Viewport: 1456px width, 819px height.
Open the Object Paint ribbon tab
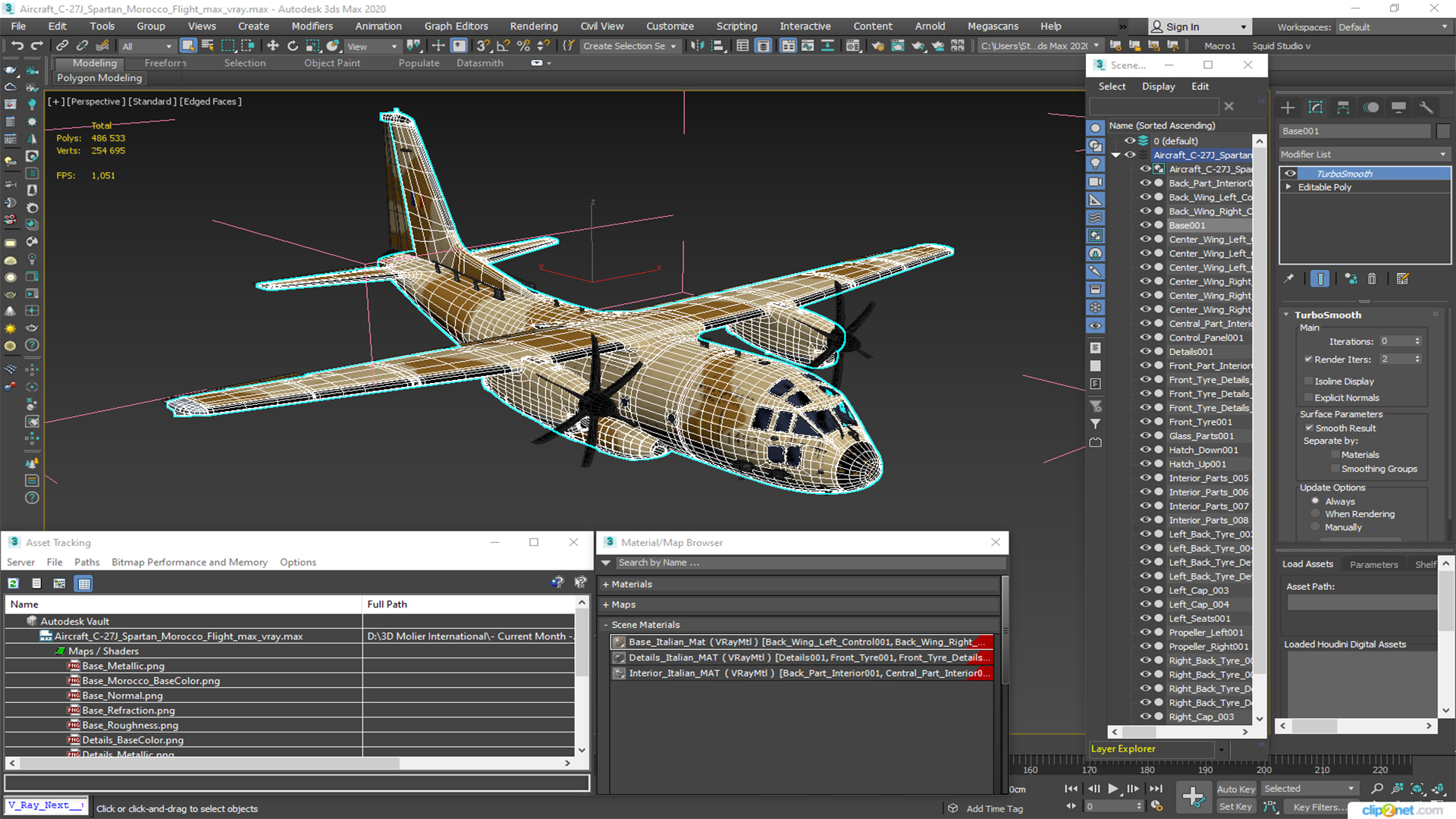(332, 63)
